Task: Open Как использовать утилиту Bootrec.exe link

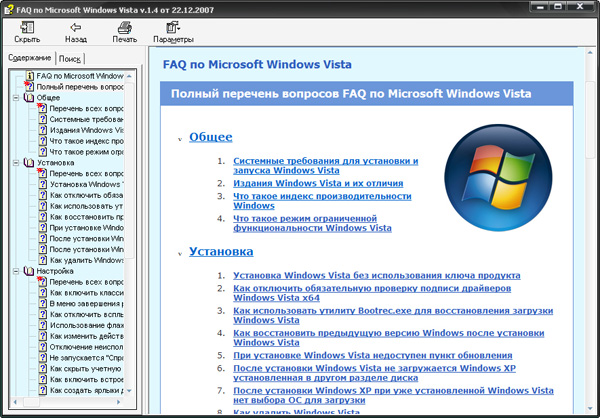Action: point(393,315)
